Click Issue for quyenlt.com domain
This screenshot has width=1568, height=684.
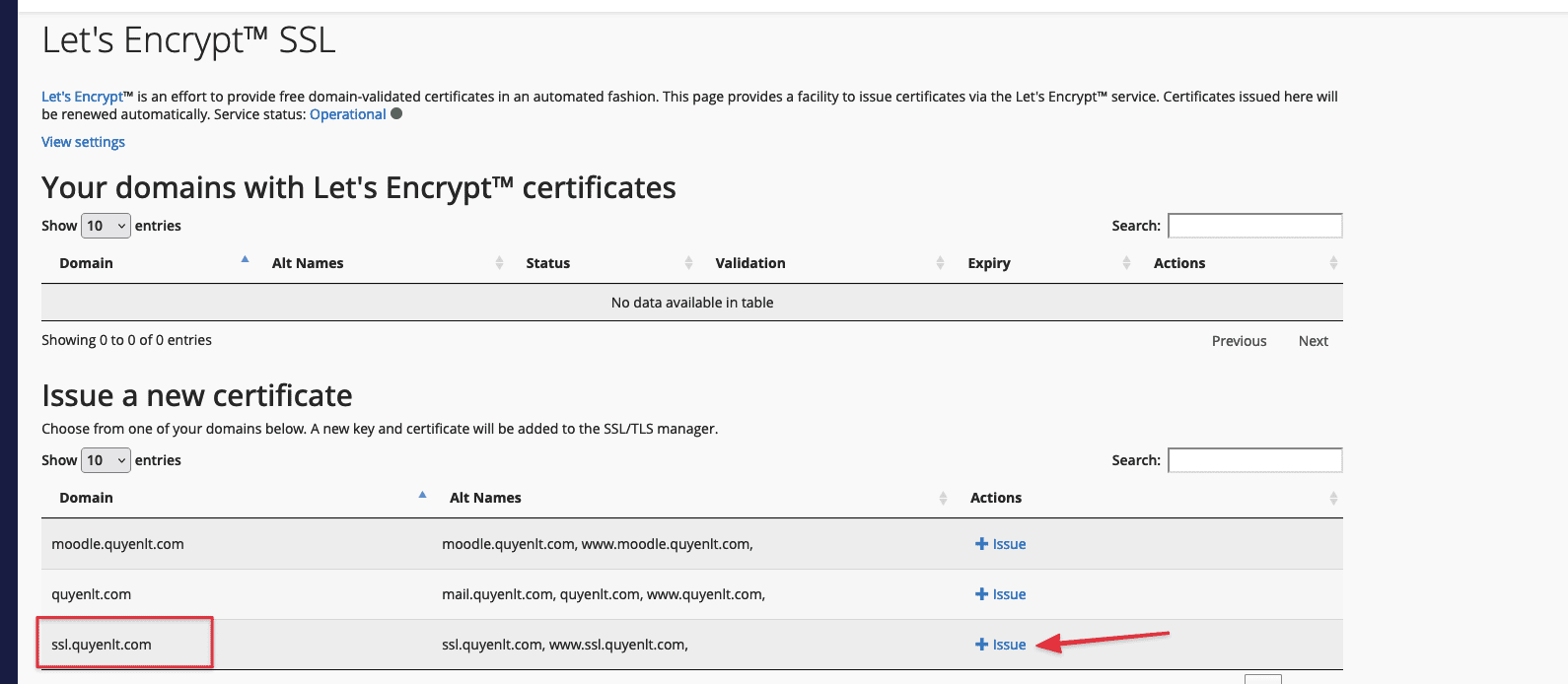(1001, 594)
